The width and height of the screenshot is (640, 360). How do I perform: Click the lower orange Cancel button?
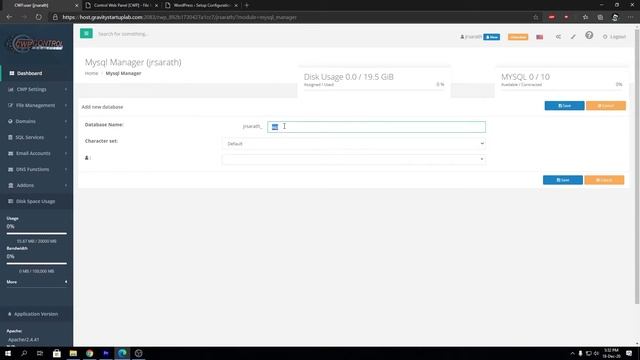pyautogui.click(x=604, y=180)
